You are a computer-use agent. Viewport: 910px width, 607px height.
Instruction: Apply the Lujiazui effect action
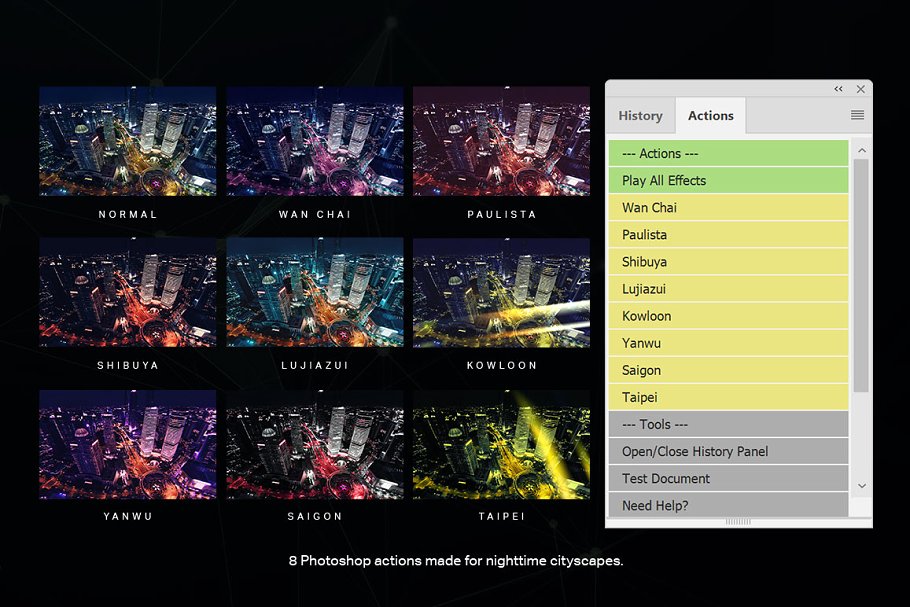pyautogui.click(x=728, y=289)
